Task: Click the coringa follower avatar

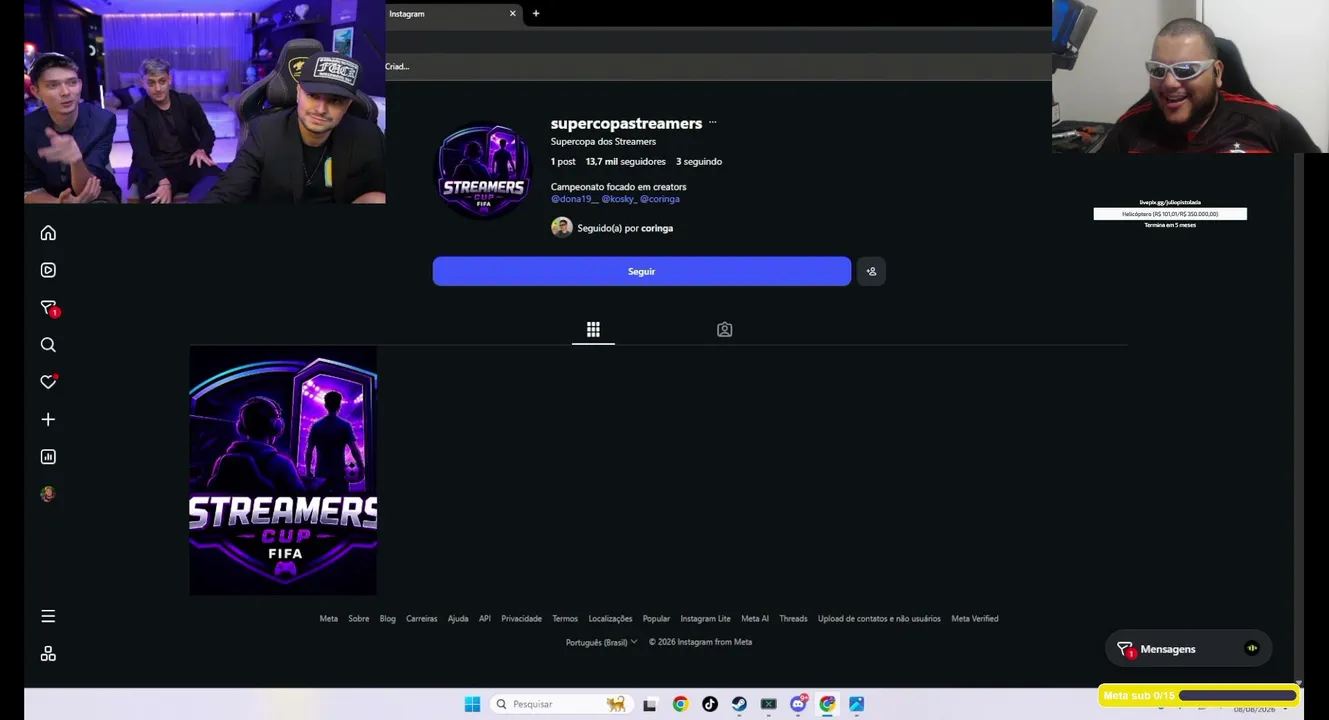Action: tap(562, 228)
